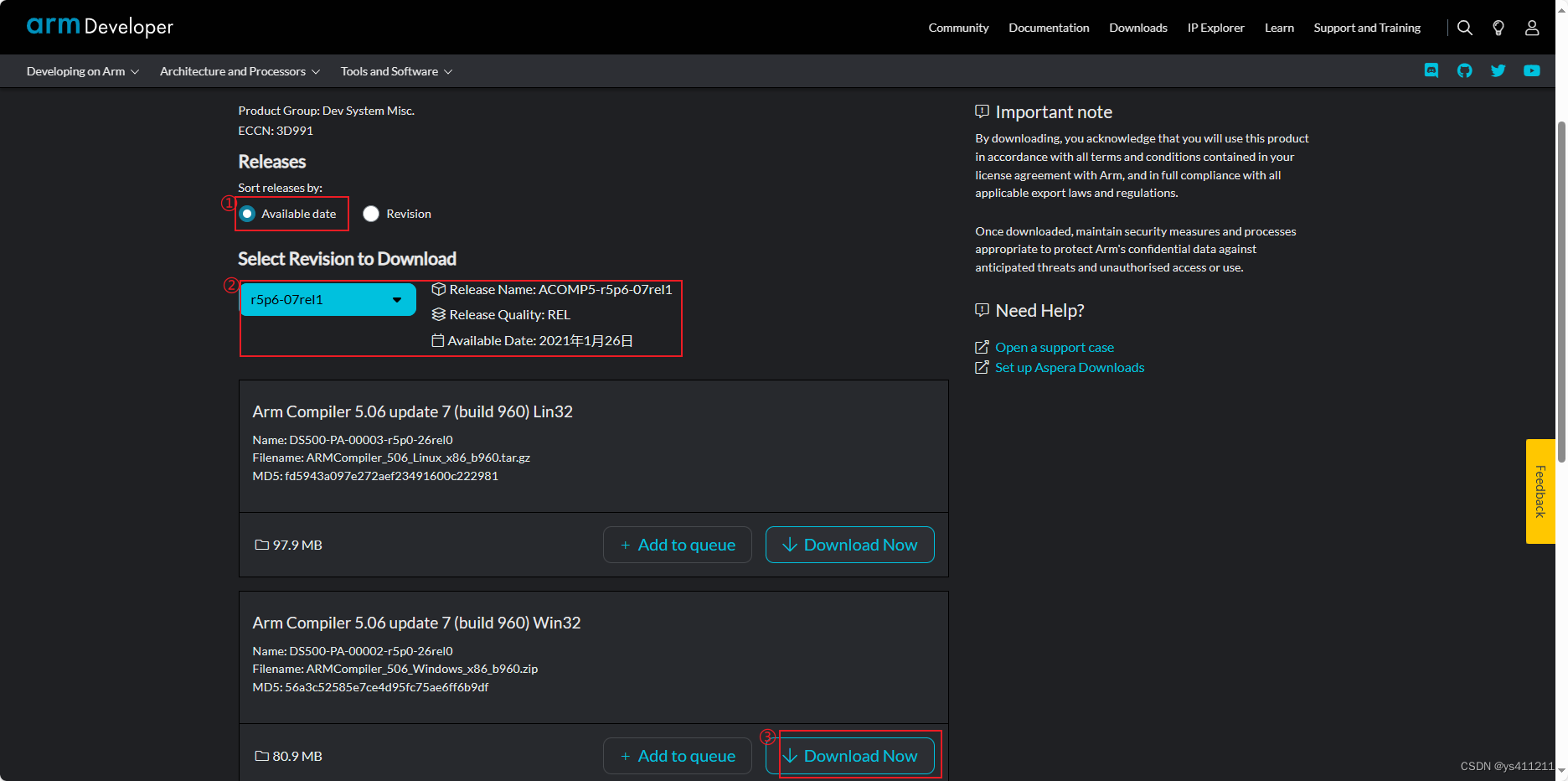Open the r5p6-07rel1 revision dropdown
This screenshot has width=1568, height=781.
[328, 299]
